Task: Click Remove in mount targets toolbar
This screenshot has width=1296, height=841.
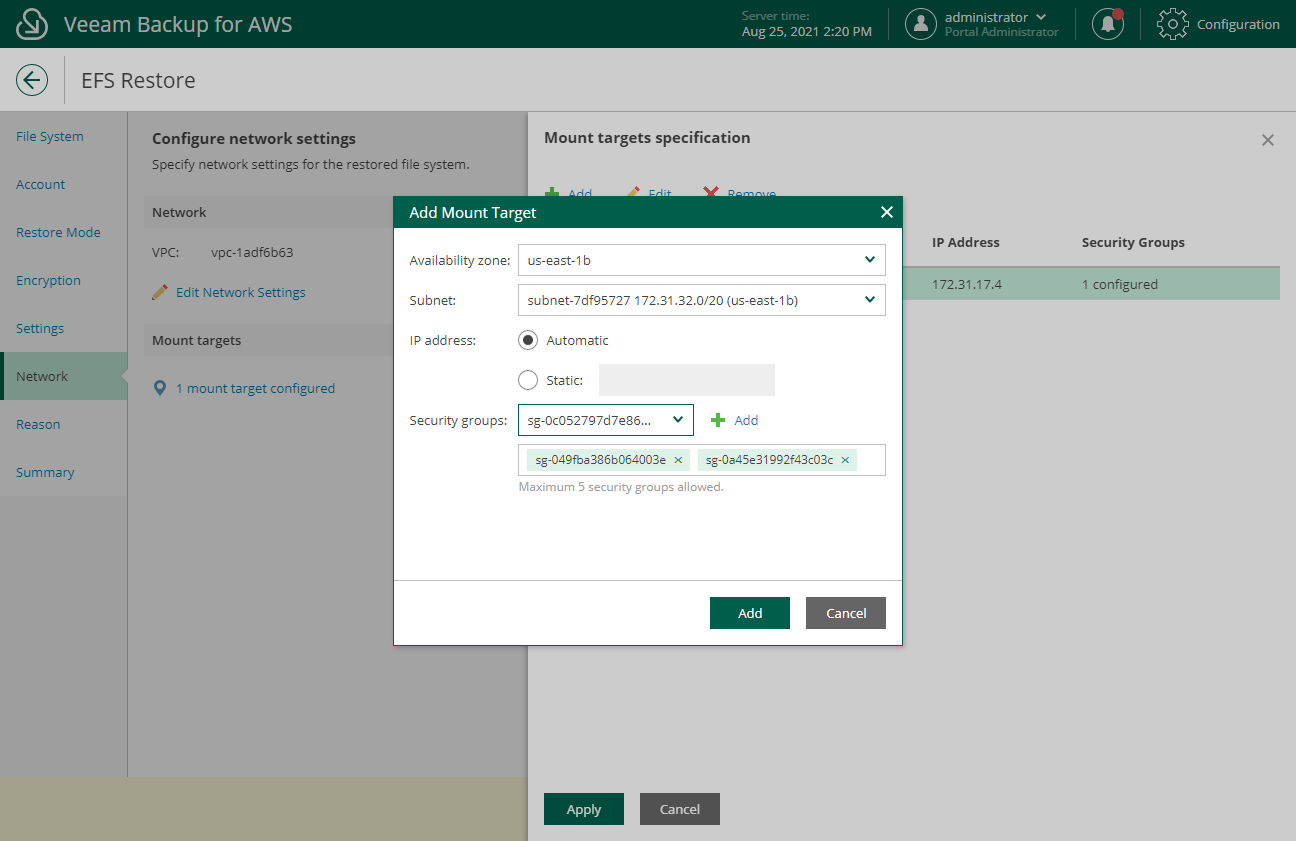Action: tap(752, 193)
